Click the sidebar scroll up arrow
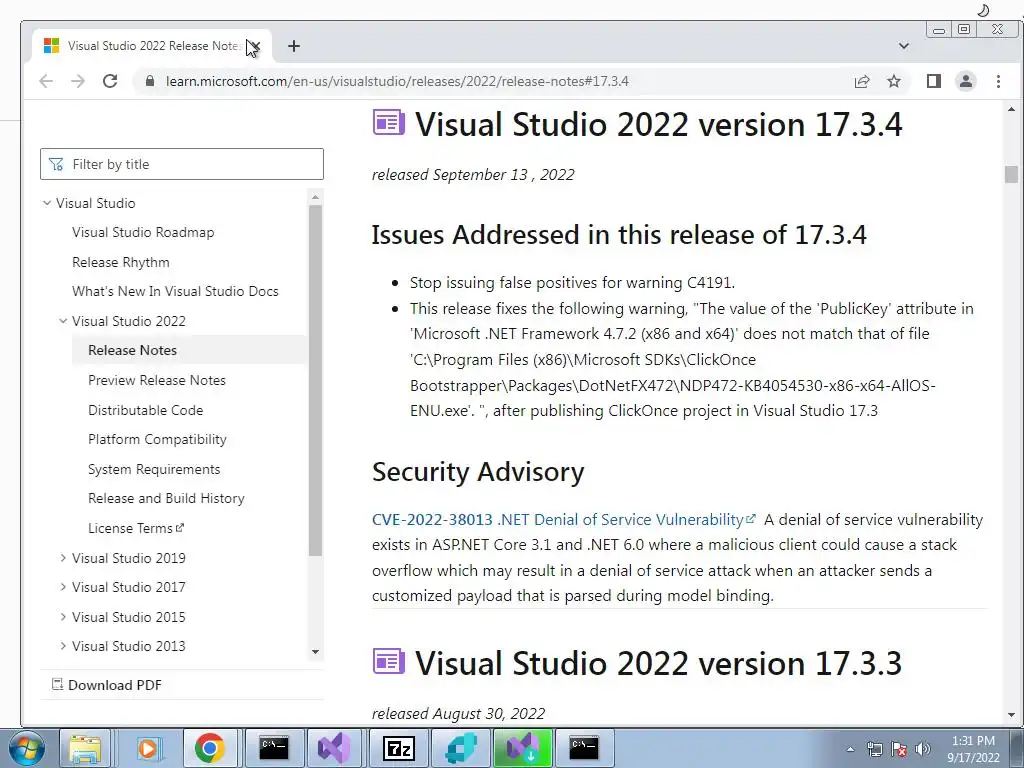Image resolution: width=1024 pixels, height=768 pixels. [x=315, y=197]
